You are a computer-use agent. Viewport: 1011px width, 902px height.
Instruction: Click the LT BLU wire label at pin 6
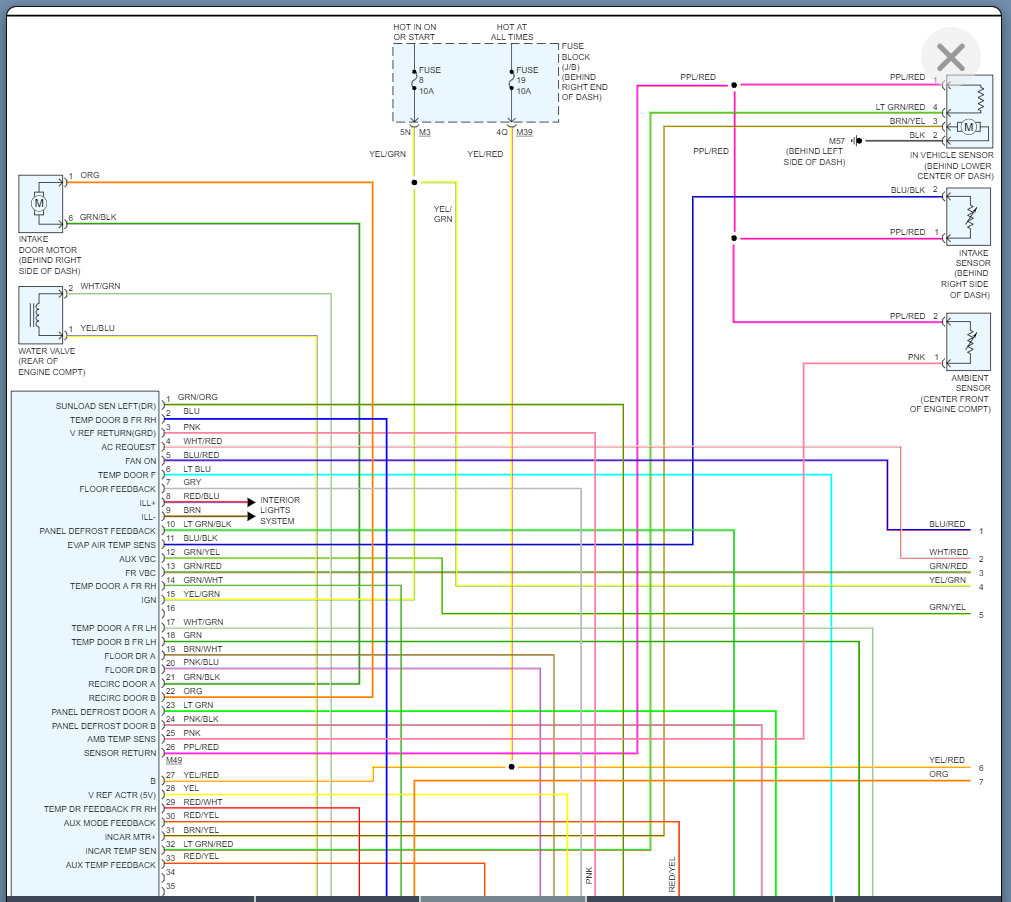coord(197,469)
